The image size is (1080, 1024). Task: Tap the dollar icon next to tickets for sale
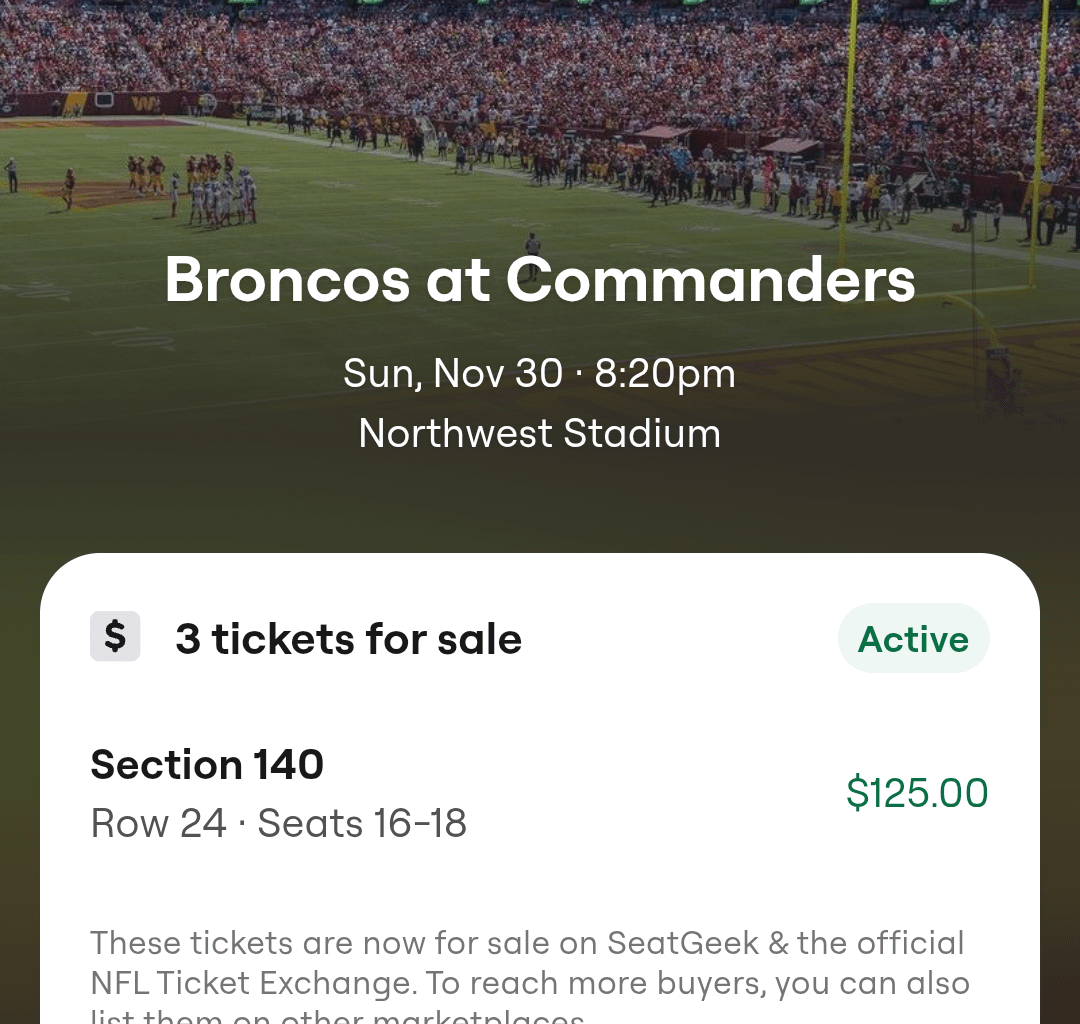coord(115,637)
